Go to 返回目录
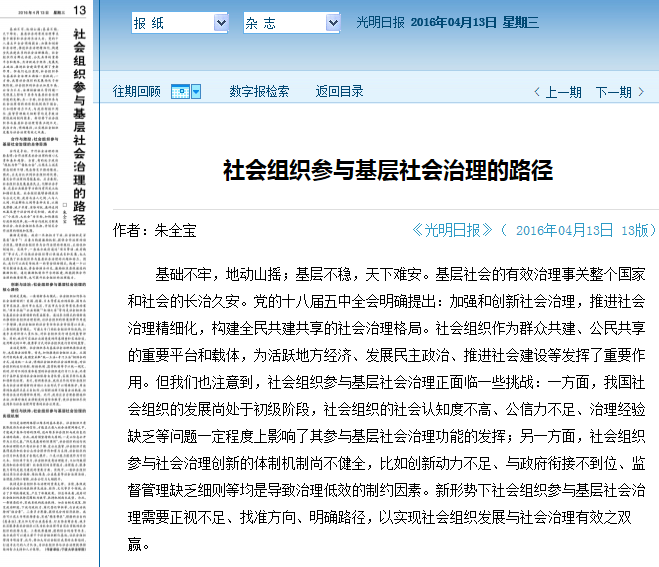 pyautogui.click(x=339, y=91)
